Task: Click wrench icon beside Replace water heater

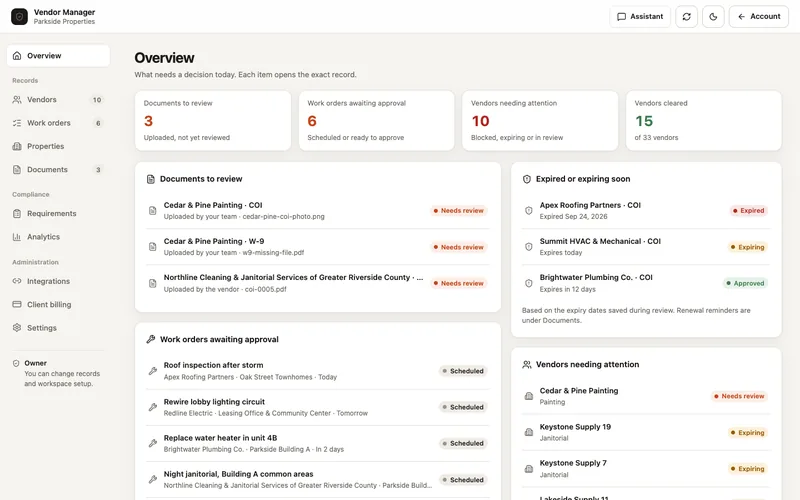Action: tap(153, 443)
